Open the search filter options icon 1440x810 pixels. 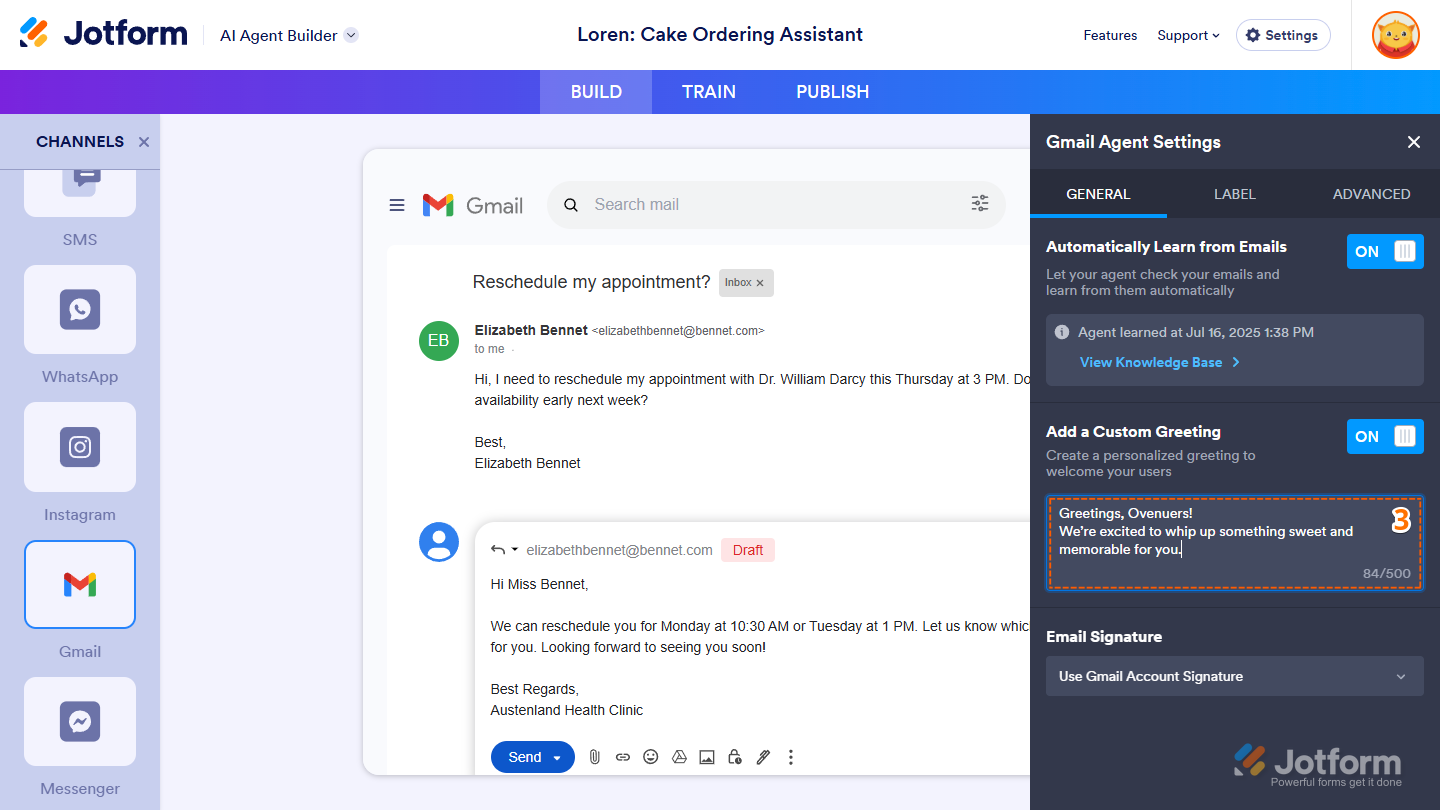coord(980,204)
